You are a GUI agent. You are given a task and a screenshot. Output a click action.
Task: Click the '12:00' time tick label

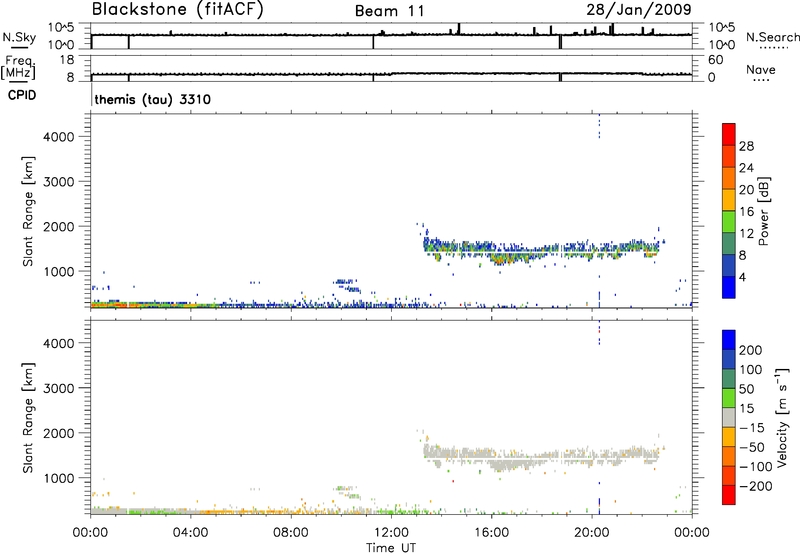click(391, 533)
